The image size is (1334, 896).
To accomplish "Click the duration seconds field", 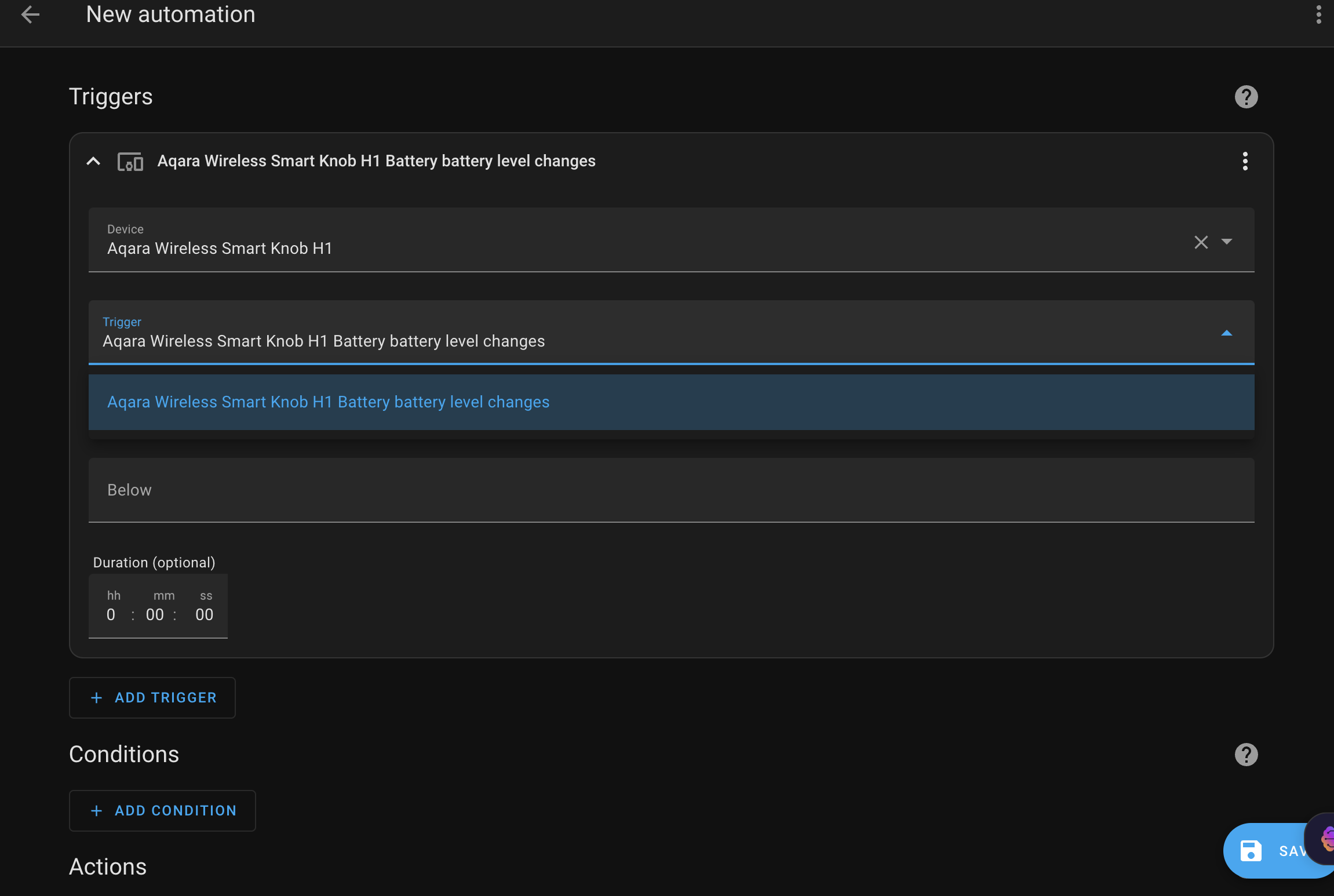I will coord(204,614).
